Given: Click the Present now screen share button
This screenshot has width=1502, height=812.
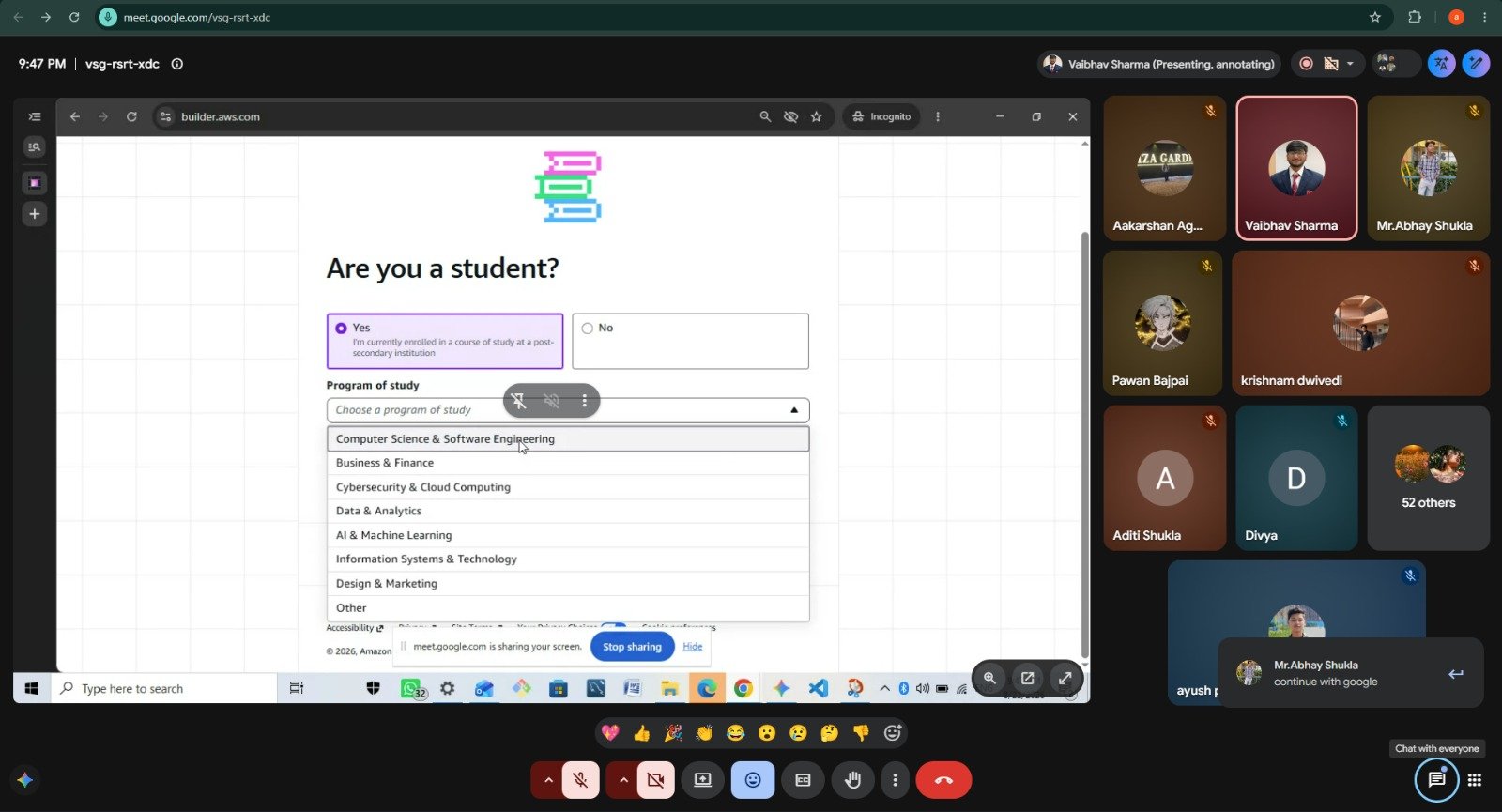Looking at the screenshot, I should click(702, 780).
